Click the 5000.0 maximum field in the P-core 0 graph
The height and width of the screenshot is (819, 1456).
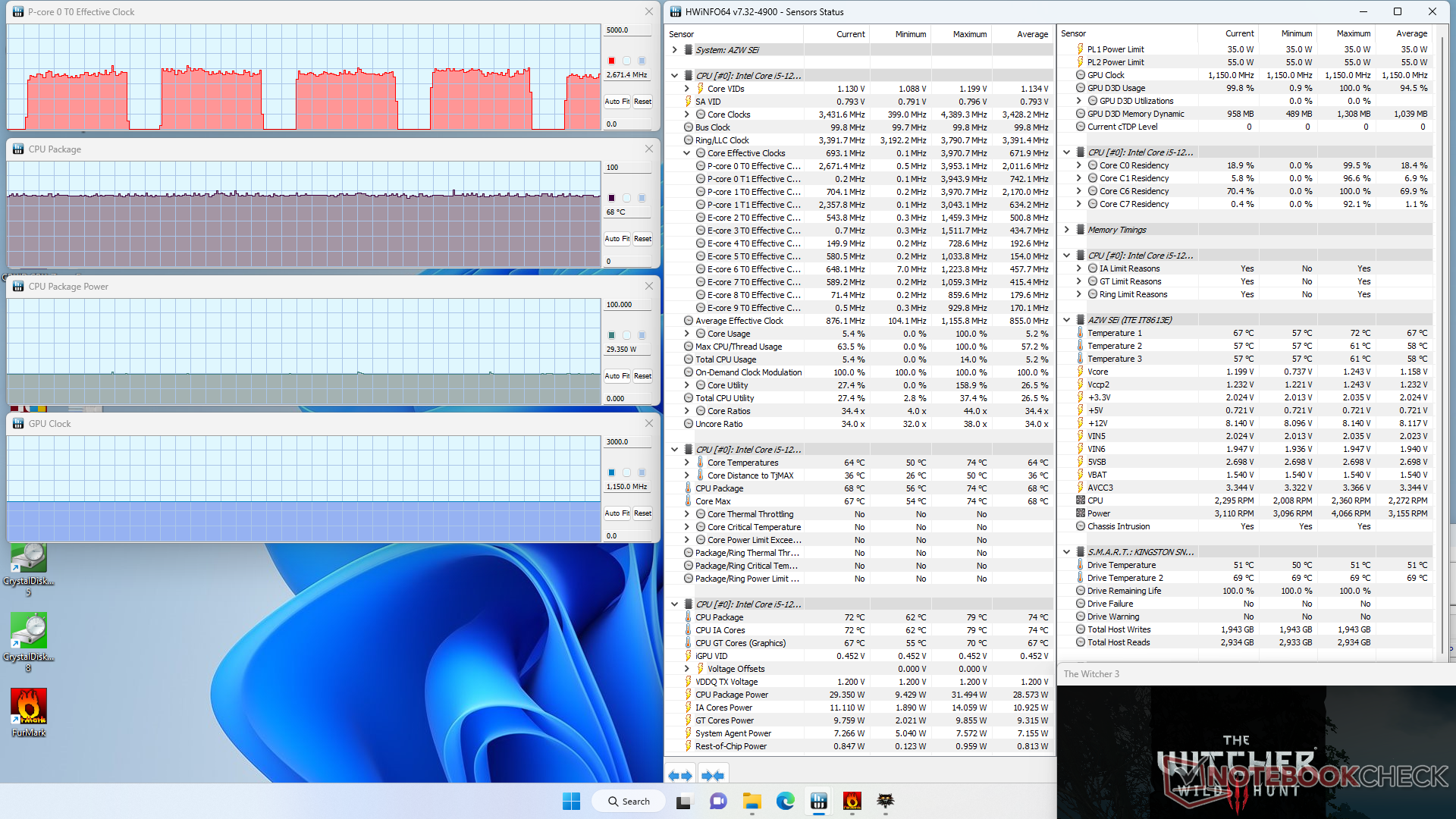pyautogui.click(x=628, y=30)
